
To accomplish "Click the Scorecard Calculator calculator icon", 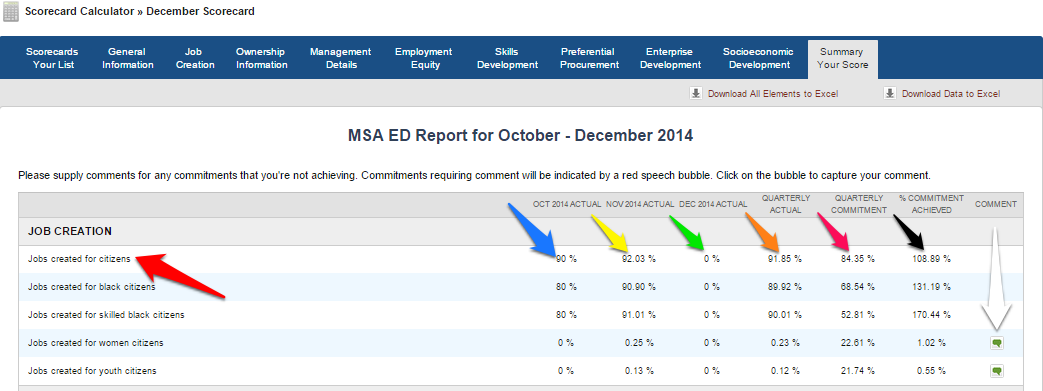I will (11, 12).
